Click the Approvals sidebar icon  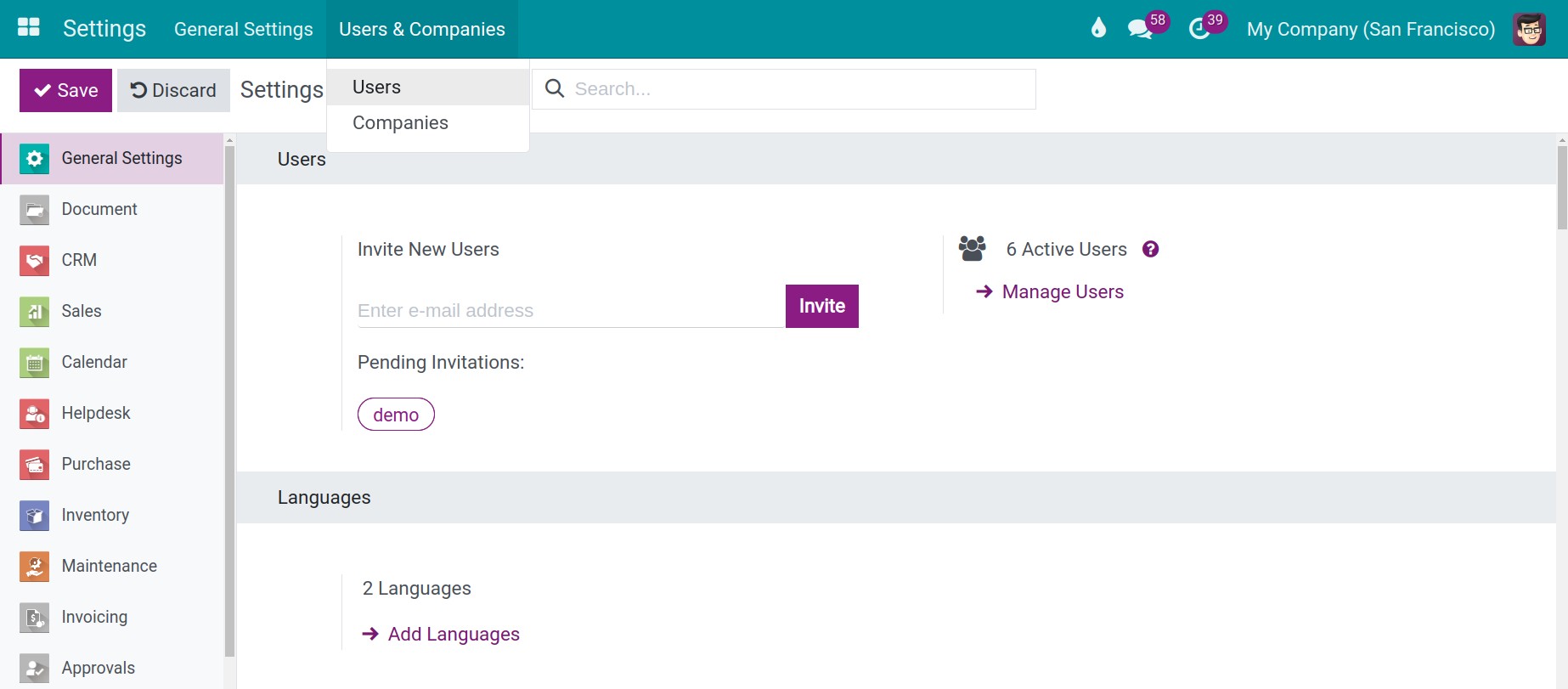pos(34,669)
